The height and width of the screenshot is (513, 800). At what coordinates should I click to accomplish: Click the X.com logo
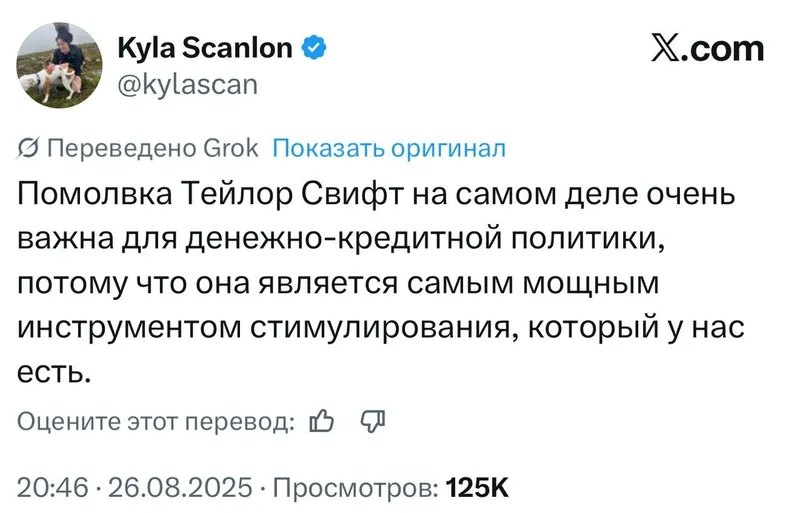click(x=707, y=47)
